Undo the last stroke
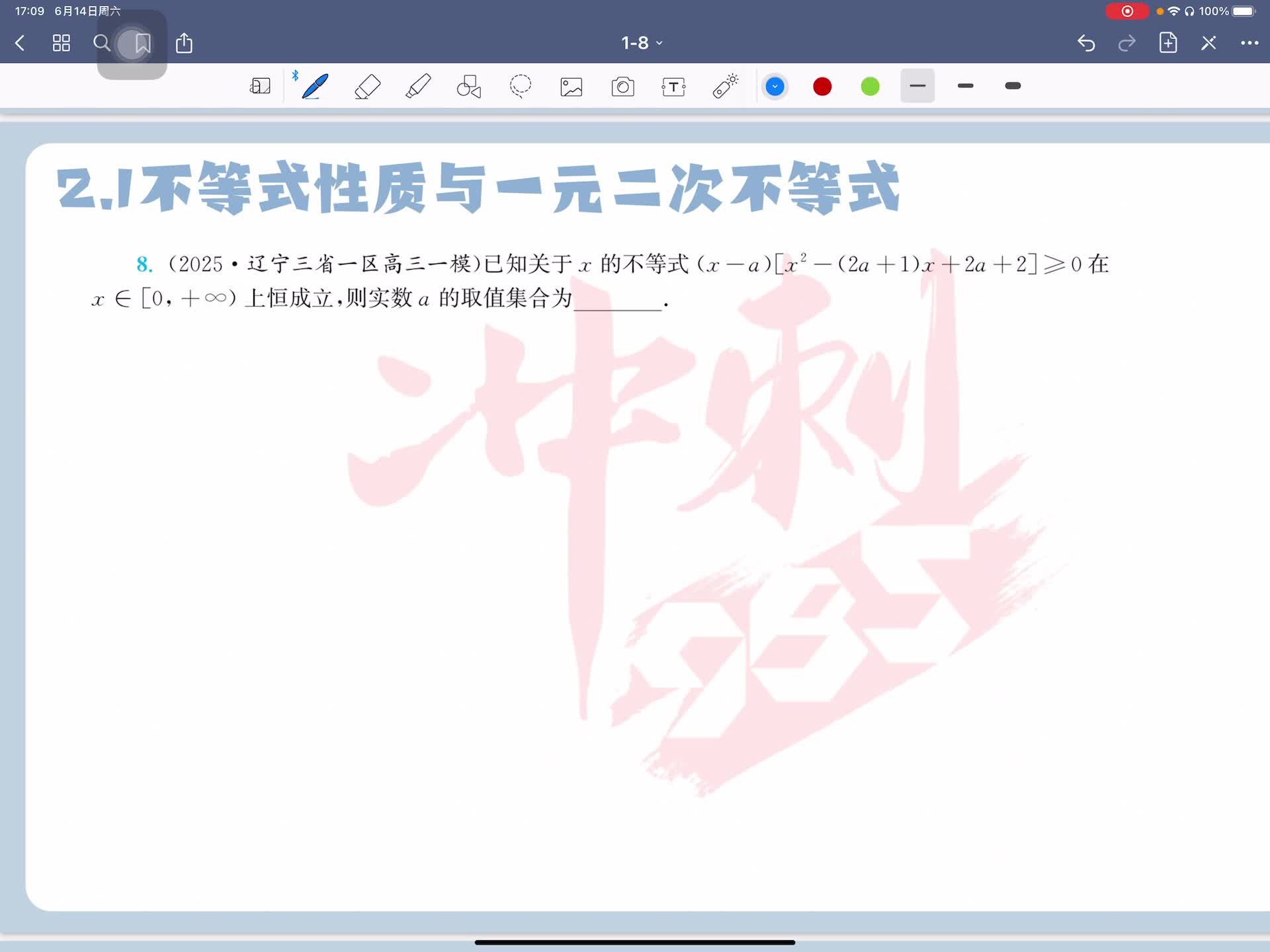Screen dimensions: 1270x952 pyautogui.click(x=1086, y=44)
